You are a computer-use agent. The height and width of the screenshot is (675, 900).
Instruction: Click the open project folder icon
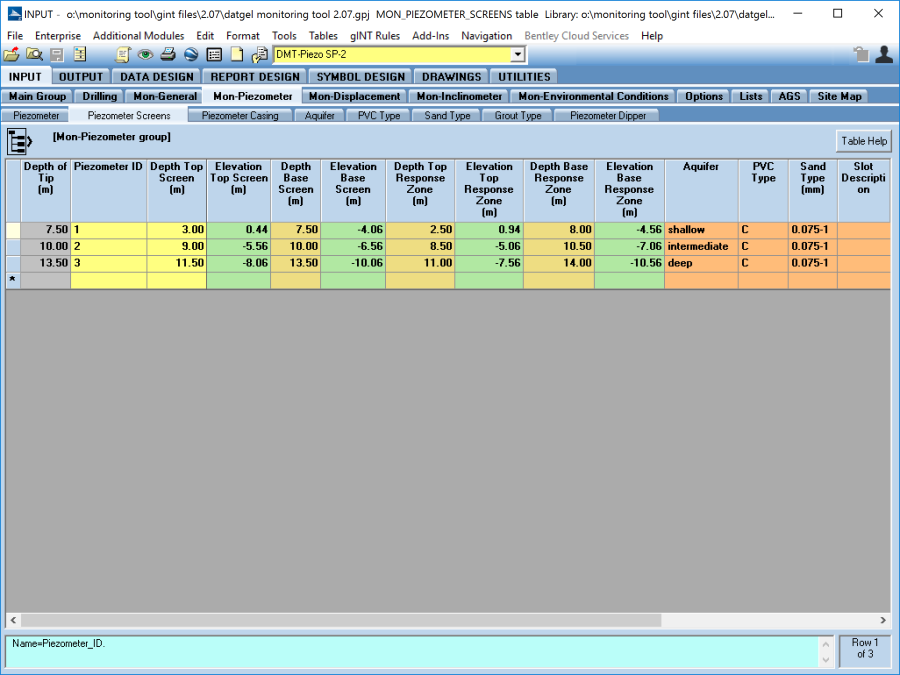(x=12, y=55)
